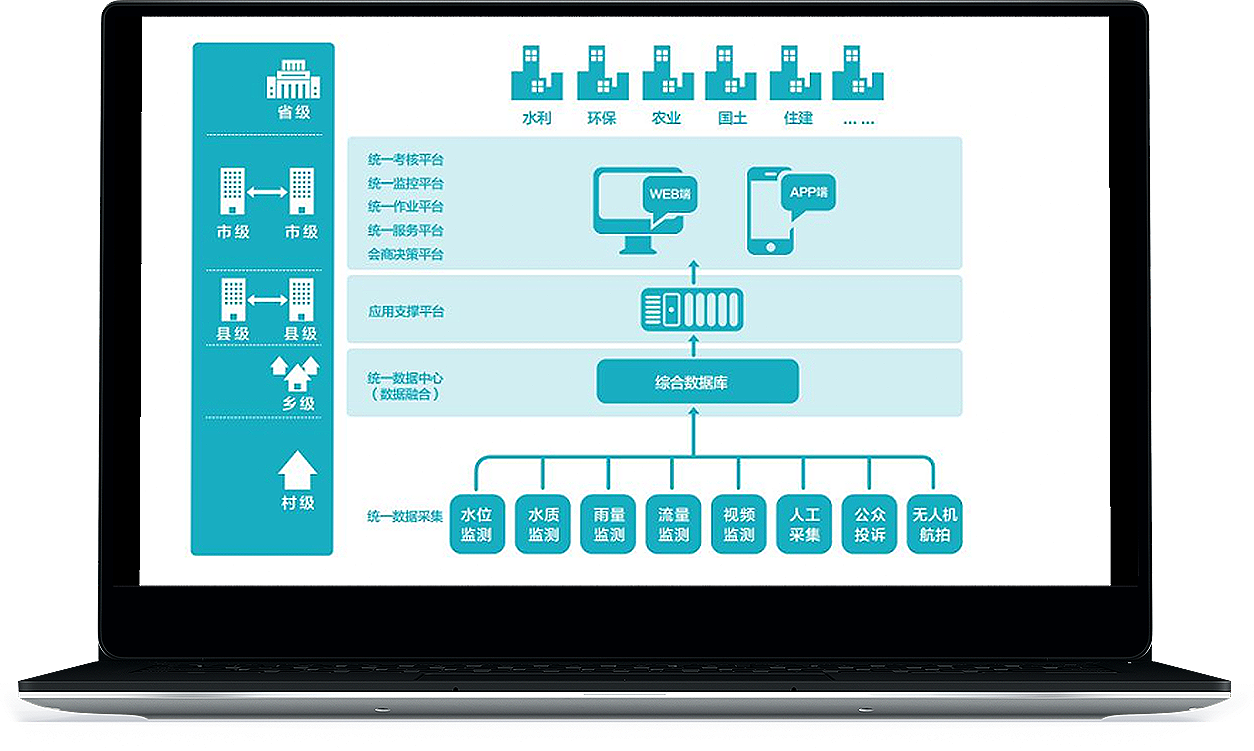The height and width of the screenshot is (751, 1254).
Task: Choose the 国土 department building icon
Action: [732, 72]
